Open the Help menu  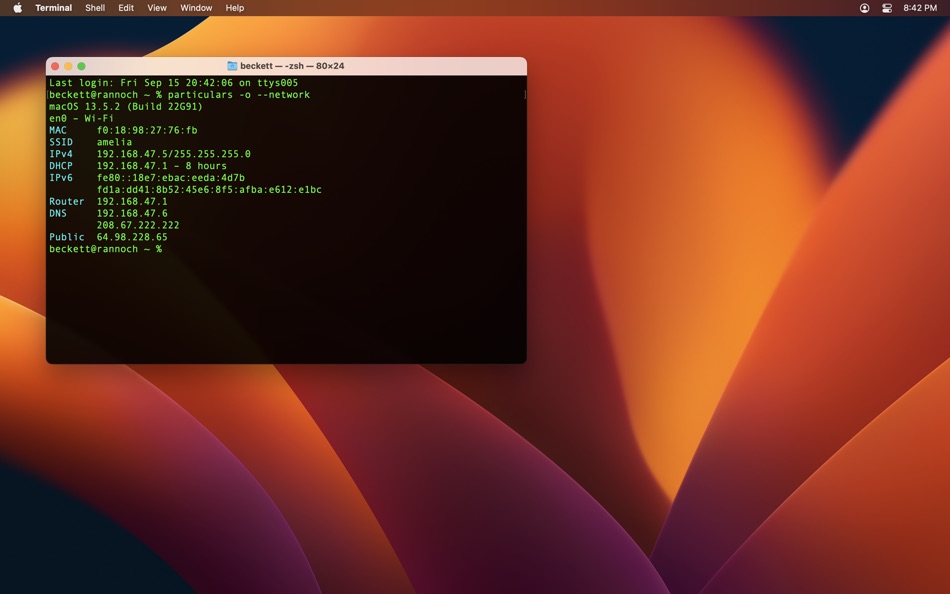tap(234, 8)
